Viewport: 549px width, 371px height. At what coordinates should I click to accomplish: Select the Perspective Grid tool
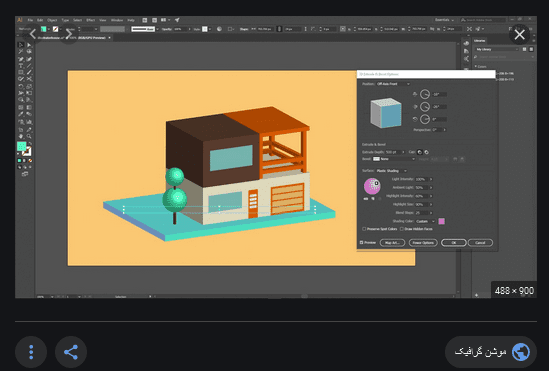click(x=29, y=99)
